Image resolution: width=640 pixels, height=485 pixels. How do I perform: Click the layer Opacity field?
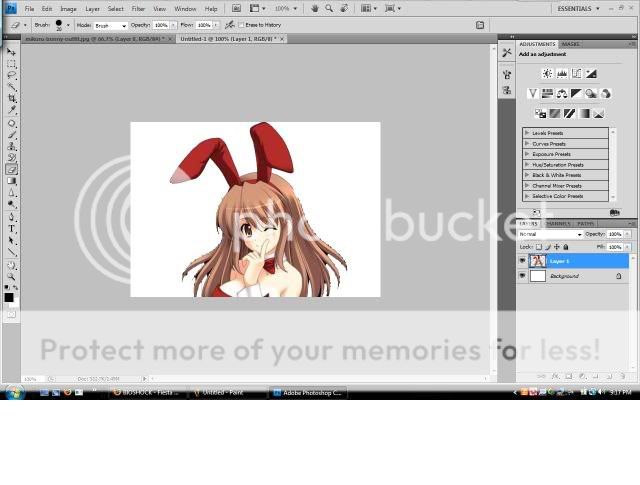pos(615,234)
